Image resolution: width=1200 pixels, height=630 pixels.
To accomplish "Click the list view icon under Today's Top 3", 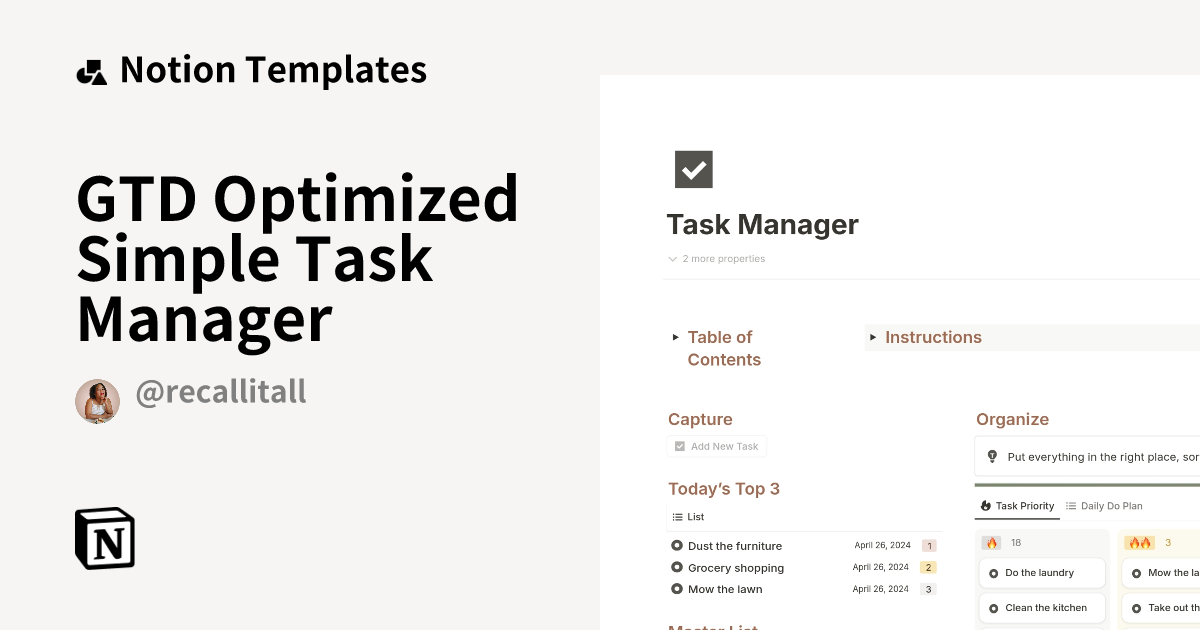I will tap(676, 517).
